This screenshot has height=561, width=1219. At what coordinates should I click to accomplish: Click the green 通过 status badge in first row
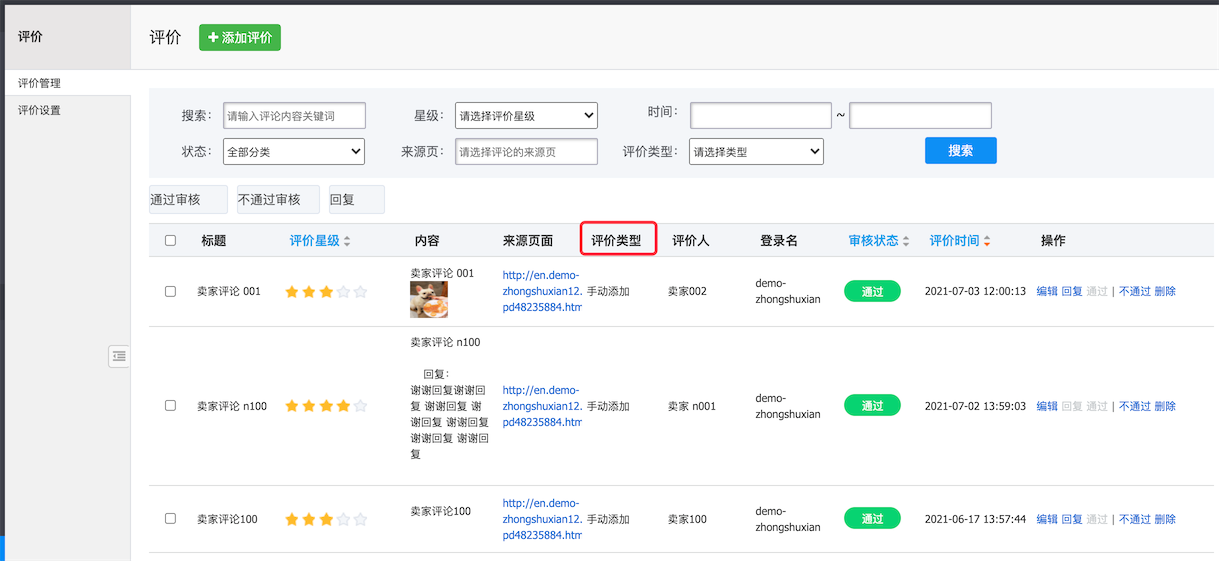(x=872, y=291)
